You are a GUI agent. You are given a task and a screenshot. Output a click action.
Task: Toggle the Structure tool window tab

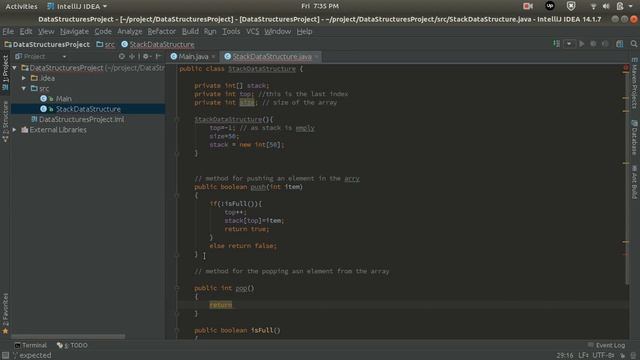5,121
